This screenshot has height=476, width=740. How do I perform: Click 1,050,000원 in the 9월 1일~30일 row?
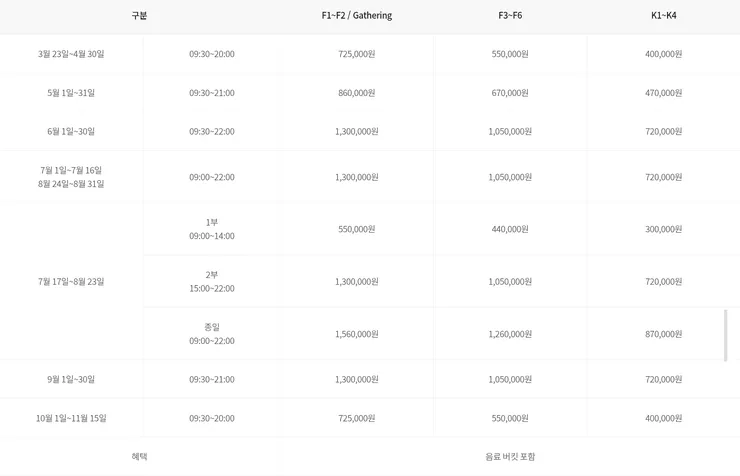pos(510,379)
